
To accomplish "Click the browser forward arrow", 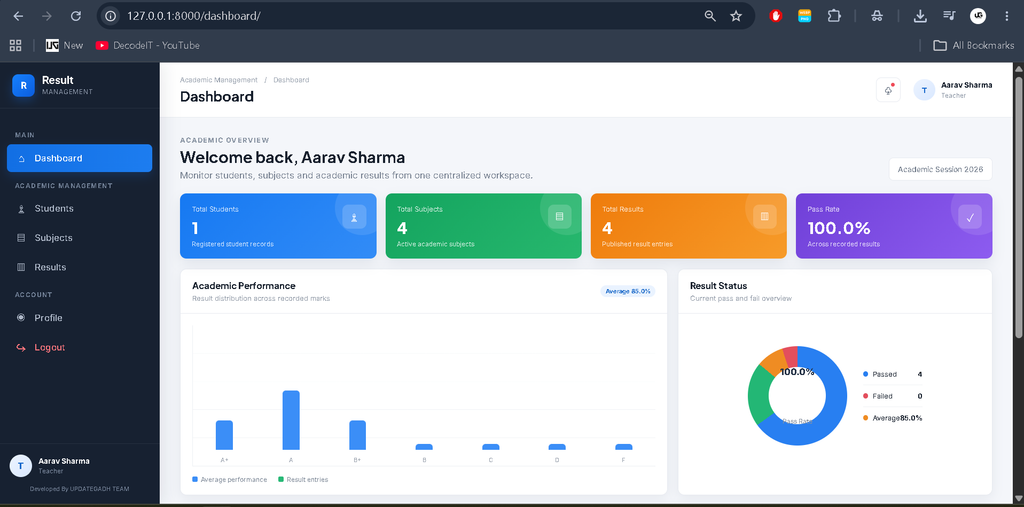I will click(x=46, y=16).
